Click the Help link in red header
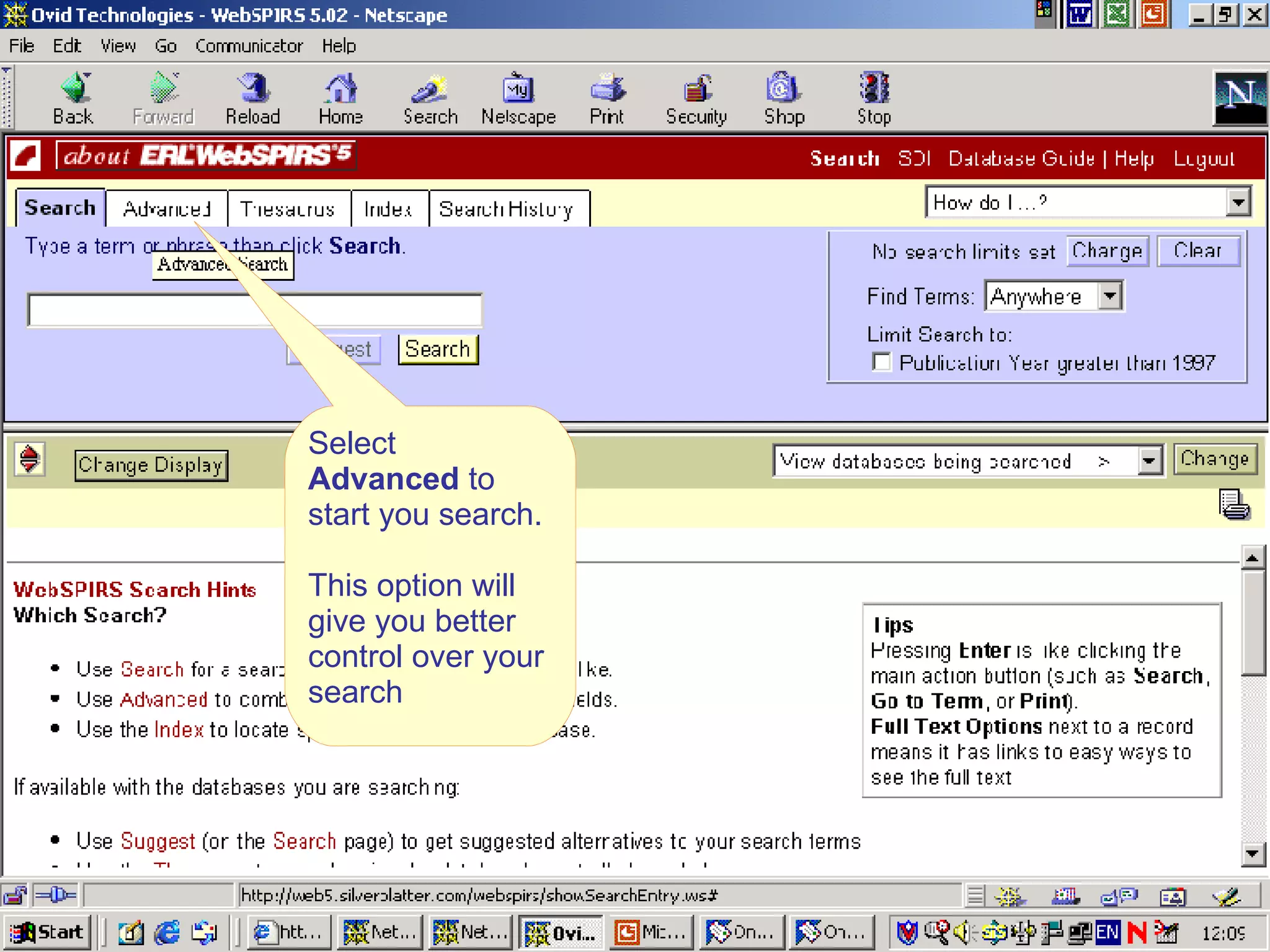Screen dimensions: 1270x952 click(x=1134, y=159)
